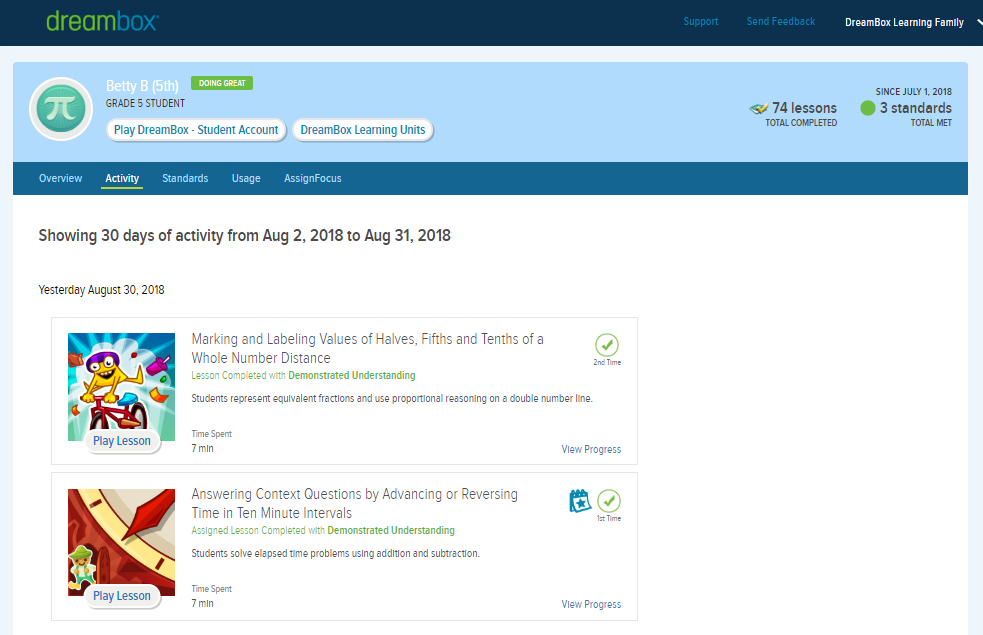The width and height of the screenshot is (983, 635).
Task: Click the Send Feedback link
Action: coord(780,22)
